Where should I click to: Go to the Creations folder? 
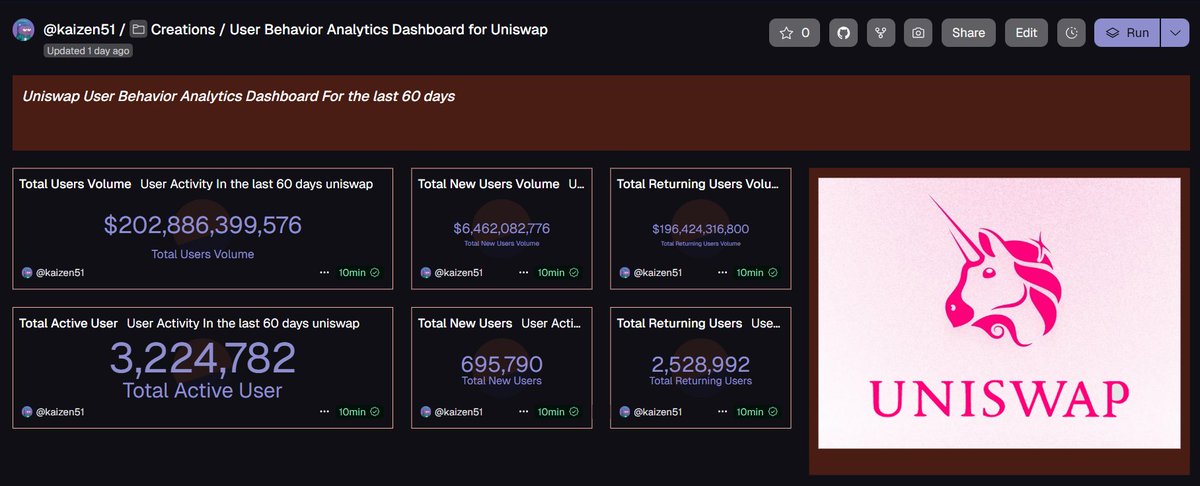(184, 30)
